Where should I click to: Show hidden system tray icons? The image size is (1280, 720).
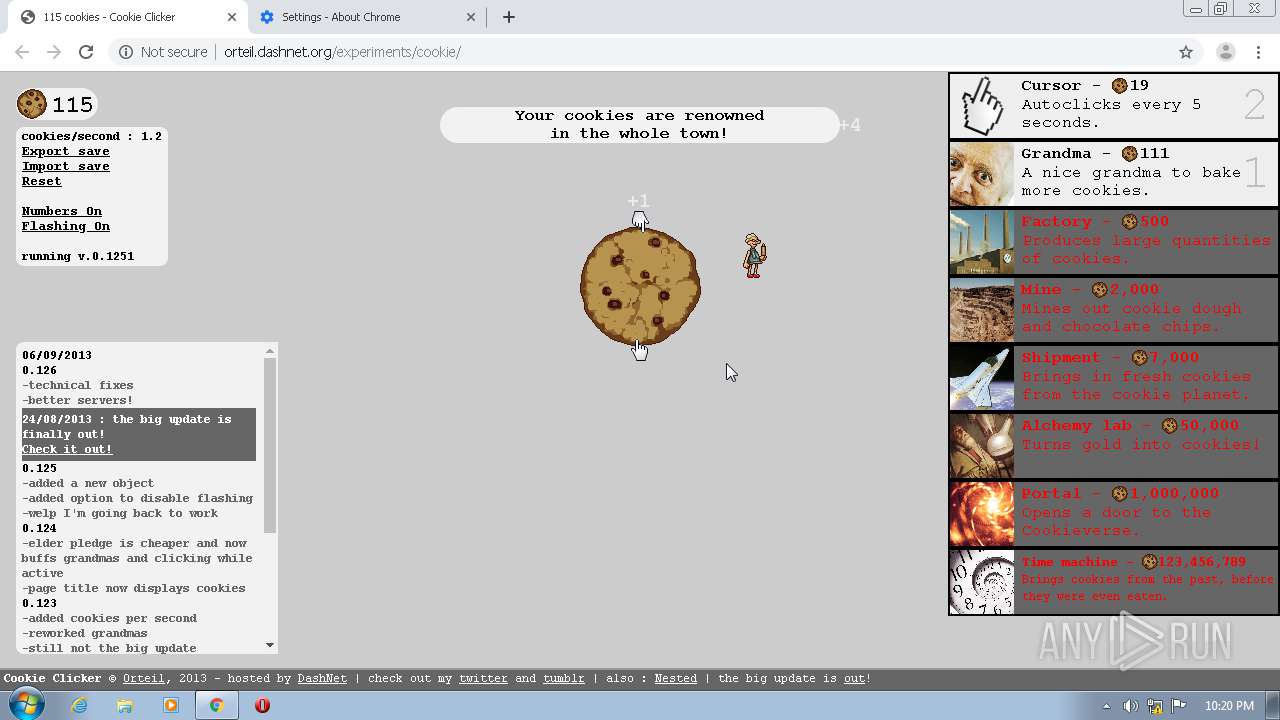pos(1106,706)
